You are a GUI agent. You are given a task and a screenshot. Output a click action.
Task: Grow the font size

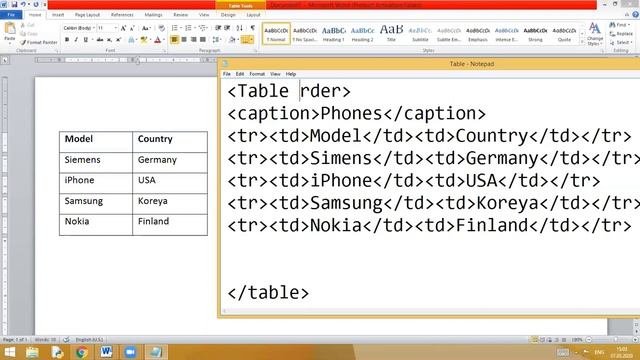tap(123, 28)
